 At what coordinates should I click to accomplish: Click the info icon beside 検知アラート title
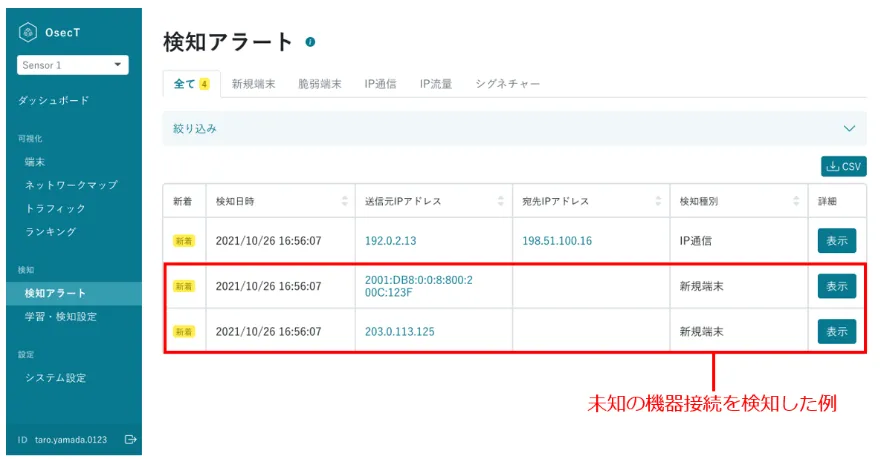310,42
